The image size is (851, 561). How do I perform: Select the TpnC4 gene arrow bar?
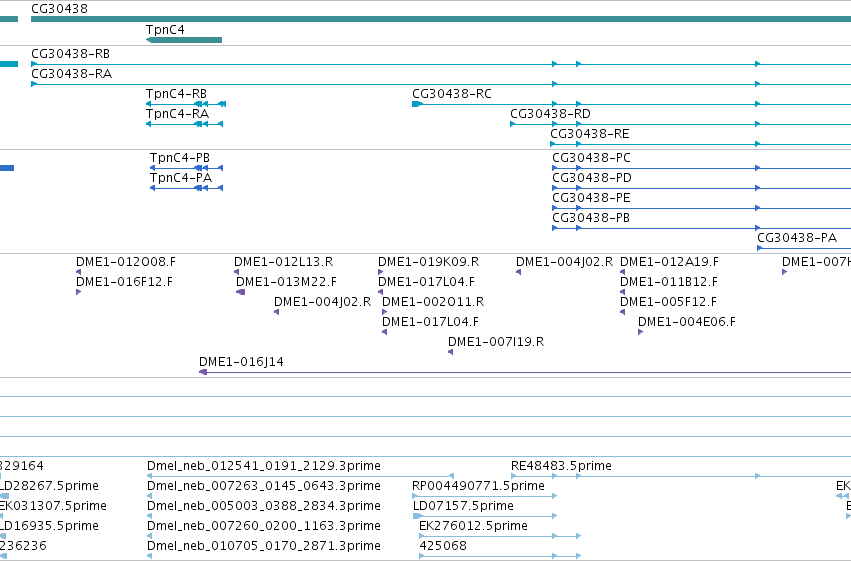pos(184,40)
